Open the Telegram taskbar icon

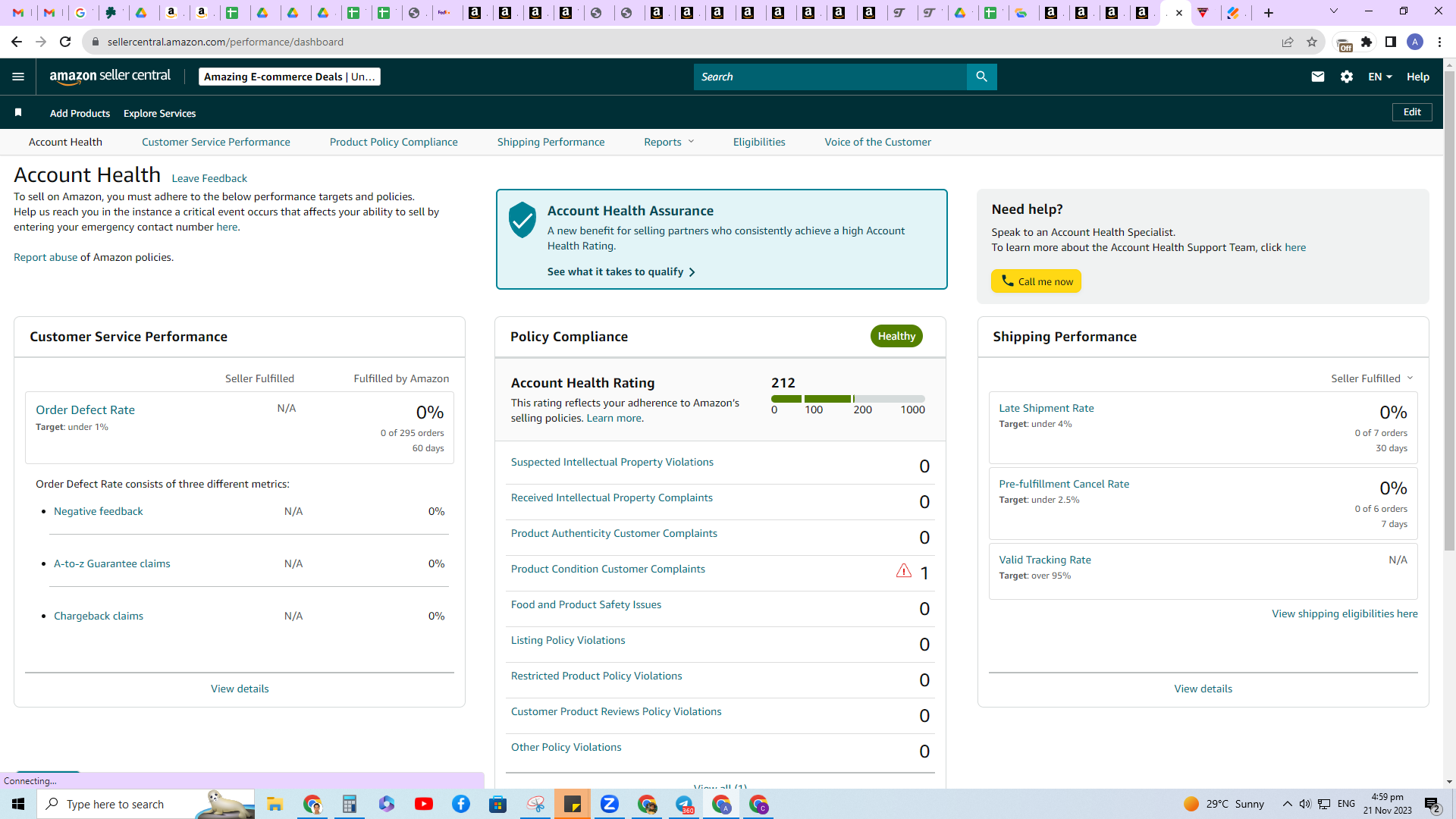pos(684,804)
